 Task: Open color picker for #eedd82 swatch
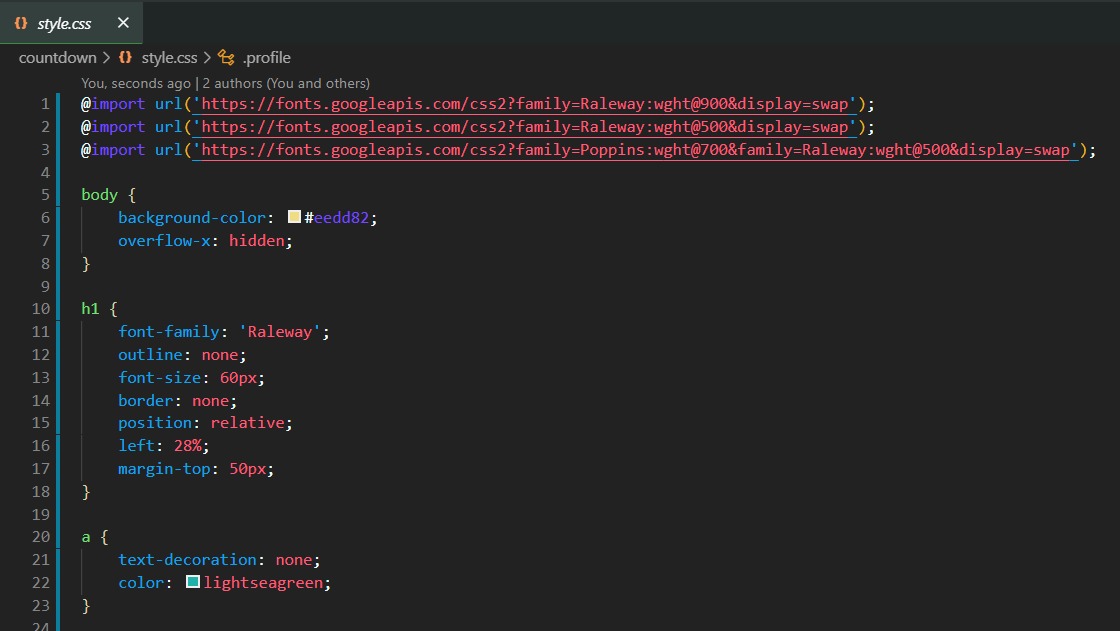click(294, 217)
